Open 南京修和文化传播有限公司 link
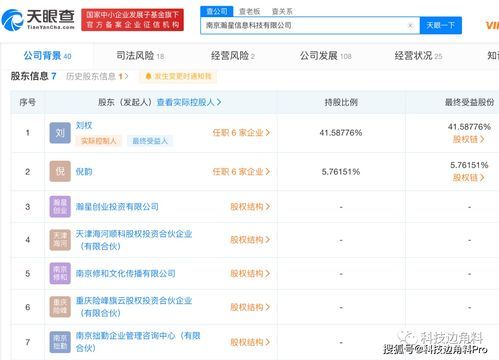The image size is (499, 360). [125, 273]
